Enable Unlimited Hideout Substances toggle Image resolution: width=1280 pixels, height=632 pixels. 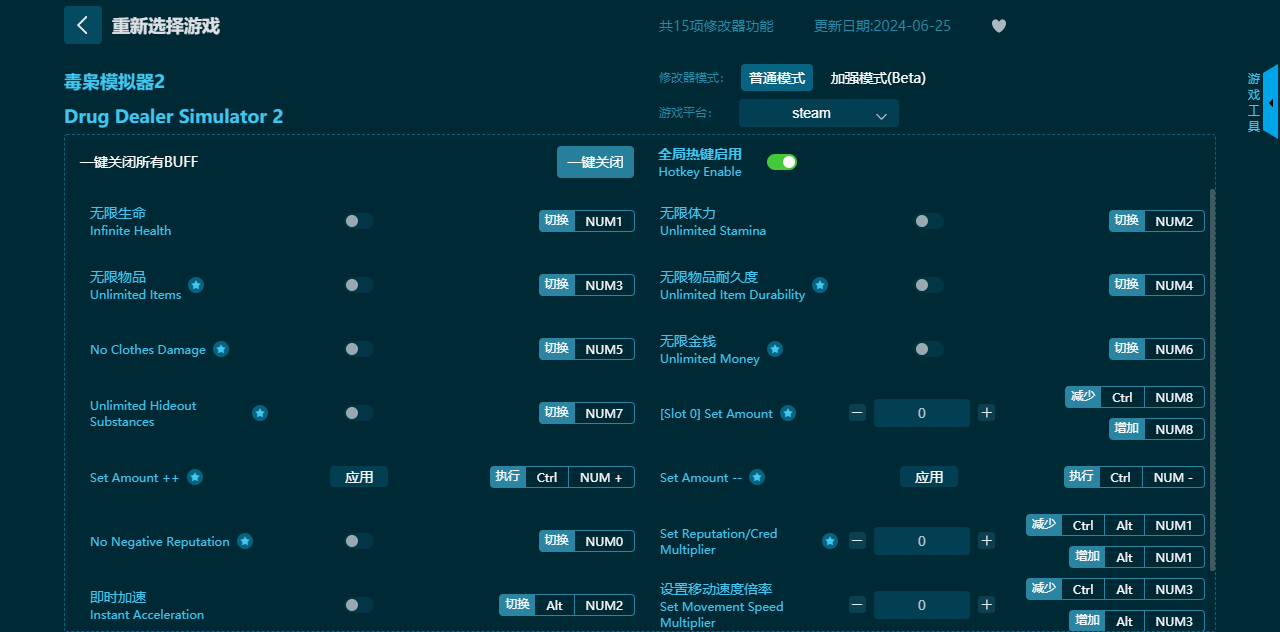359,413
